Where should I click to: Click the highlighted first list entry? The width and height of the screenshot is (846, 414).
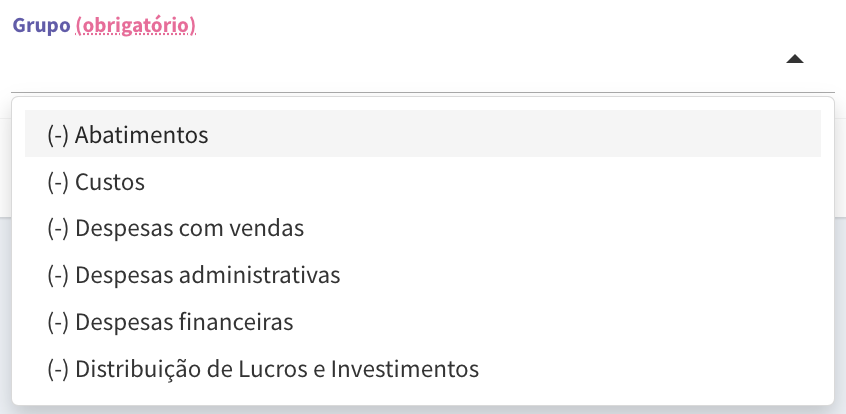point(423,134)
